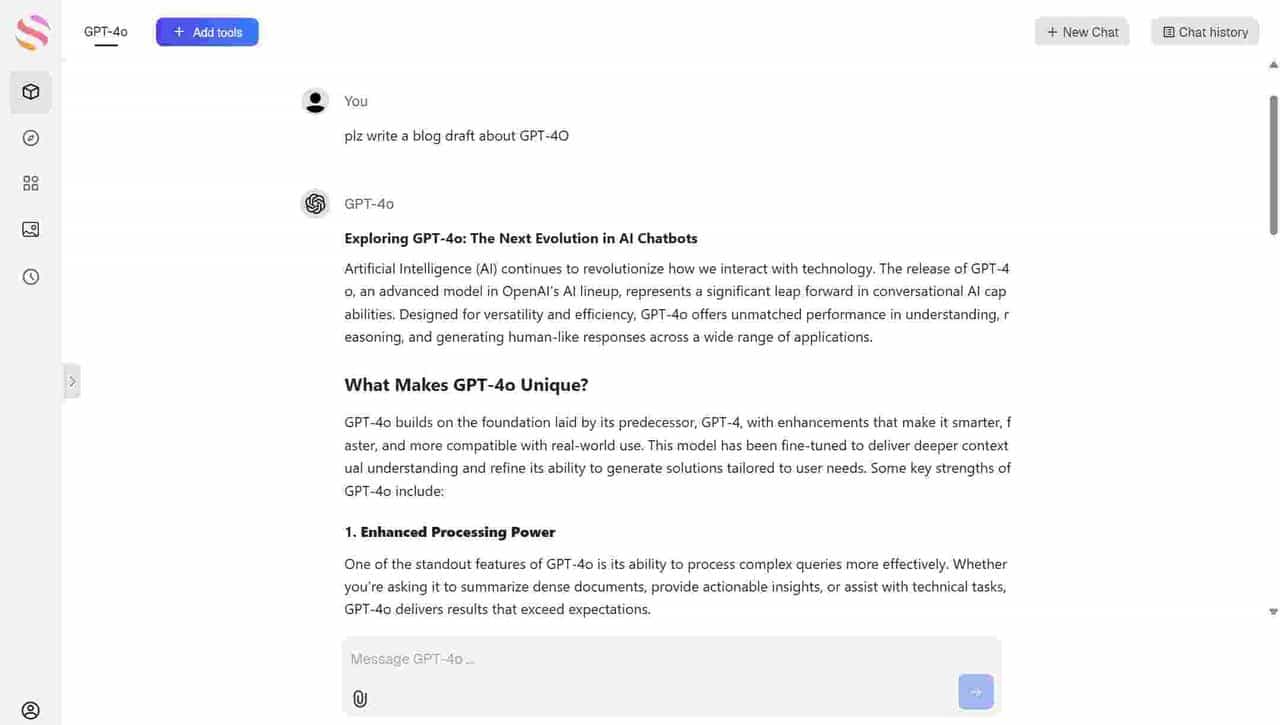The width and height of the screenshot is (1280, 725).
Task: Open the user account icon
Action: (31, 711)
